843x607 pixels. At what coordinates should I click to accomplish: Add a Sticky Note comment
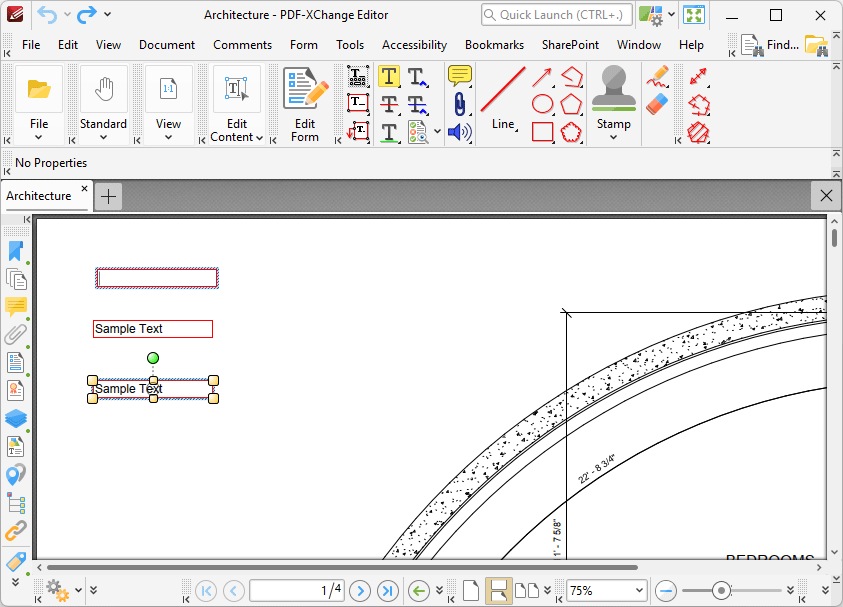[460, 76]
